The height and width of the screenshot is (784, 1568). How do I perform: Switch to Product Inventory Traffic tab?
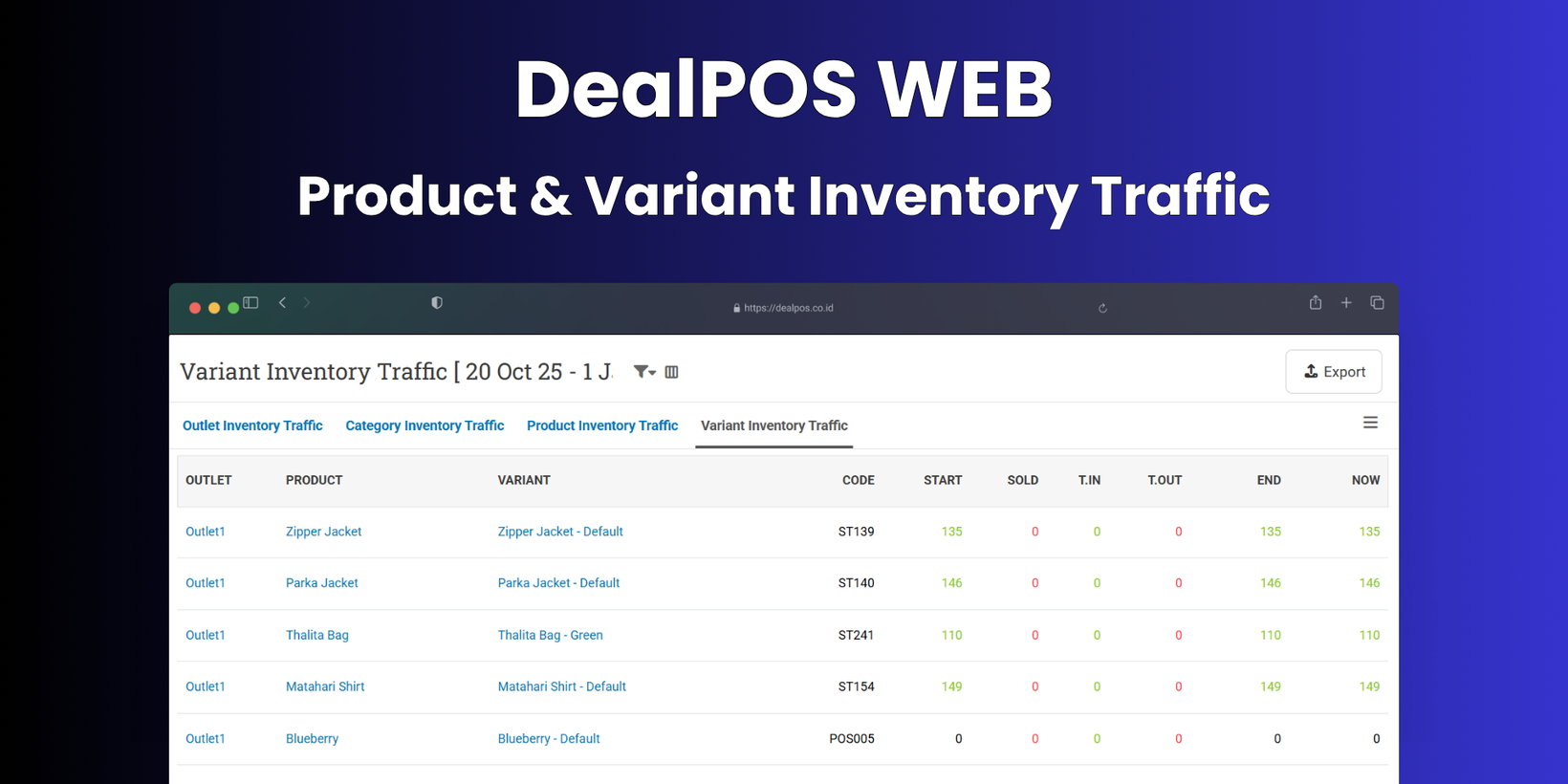(602, 425)
